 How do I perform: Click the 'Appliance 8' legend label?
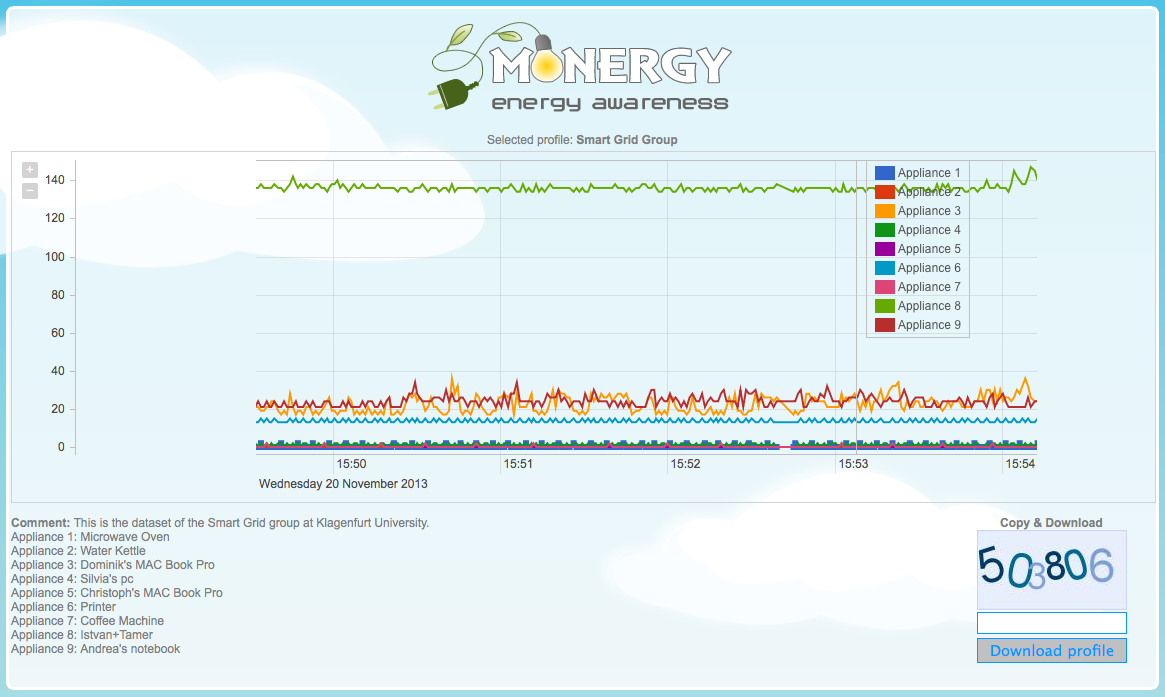click(929, 306)
